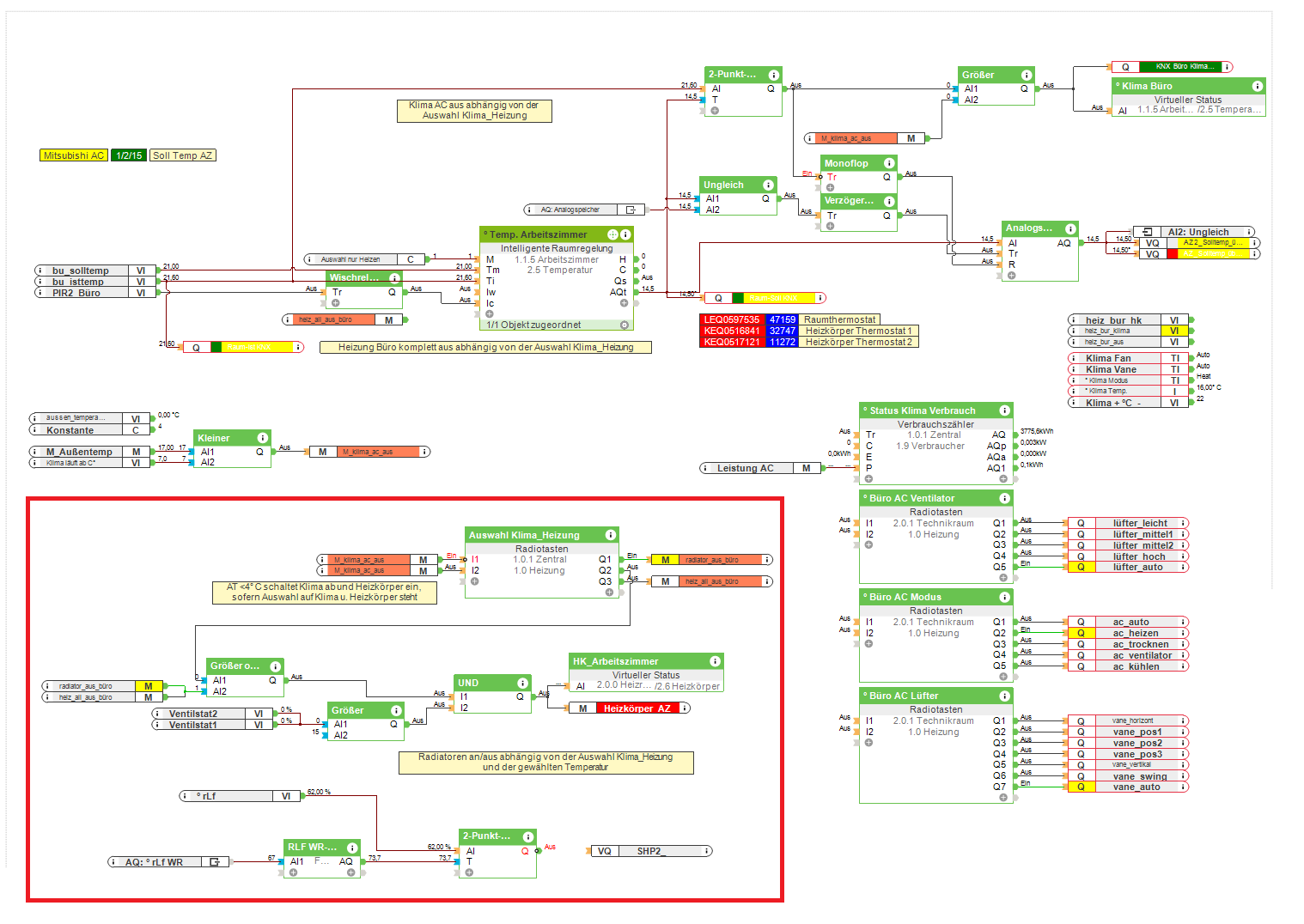Image resolution: width=1304 pixels, height=924 pixels.
Task: Select the 'Auswahl nur Heizen' constant
Action: pyautogui.click(x=364, y=259)
